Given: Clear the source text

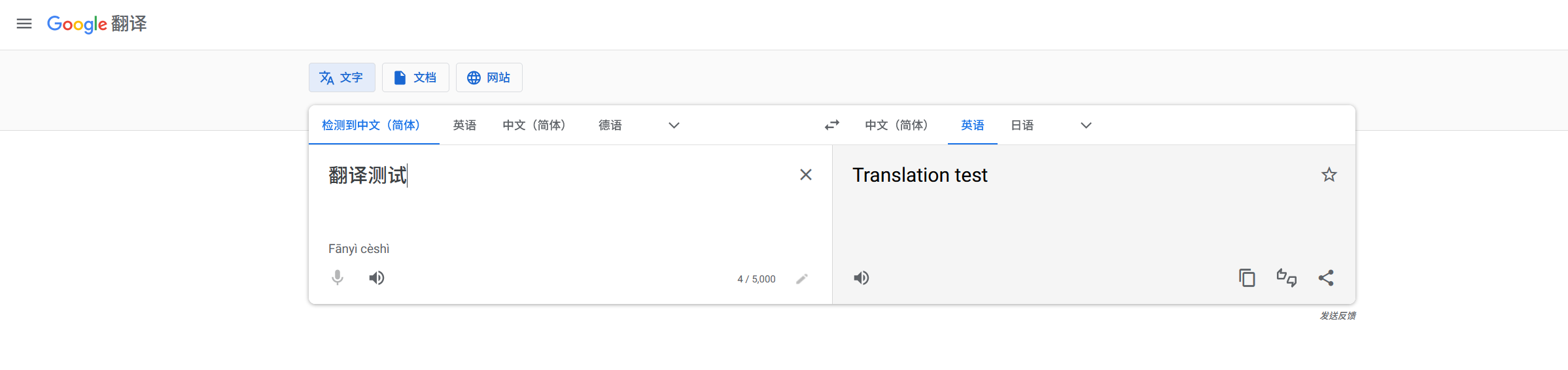Looking at the screenshot, I should (x=805, y=175).
